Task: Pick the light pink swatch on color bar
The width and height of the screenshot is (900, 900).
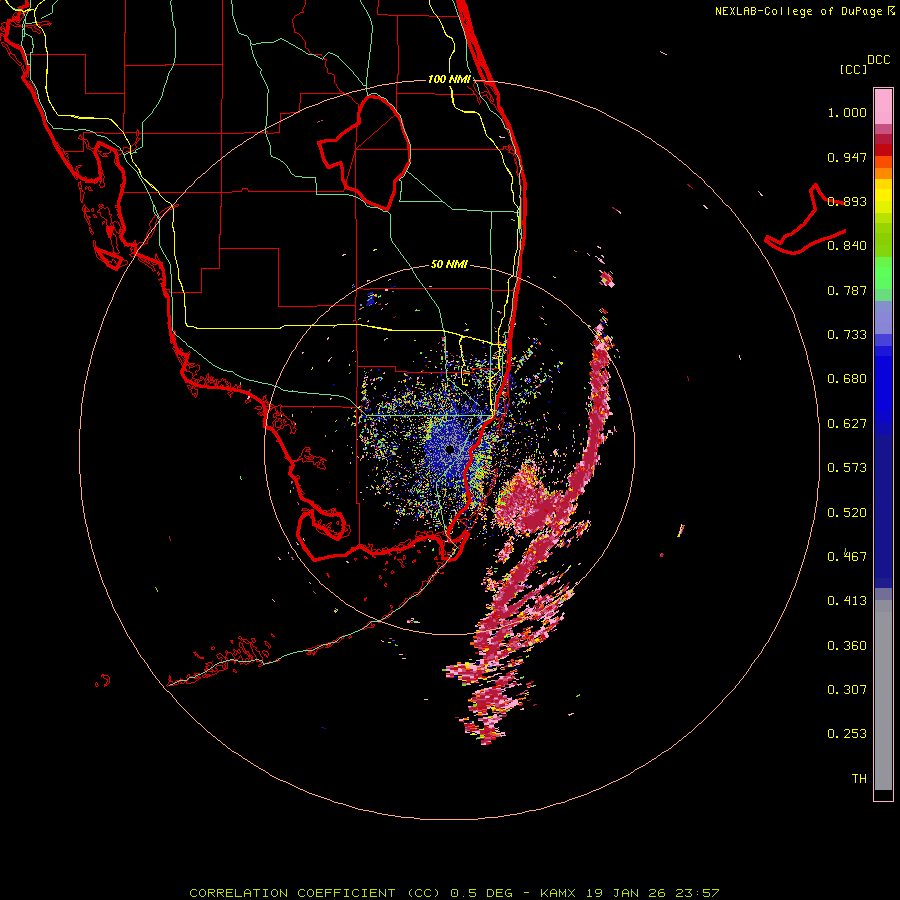Action: [883, 107]
